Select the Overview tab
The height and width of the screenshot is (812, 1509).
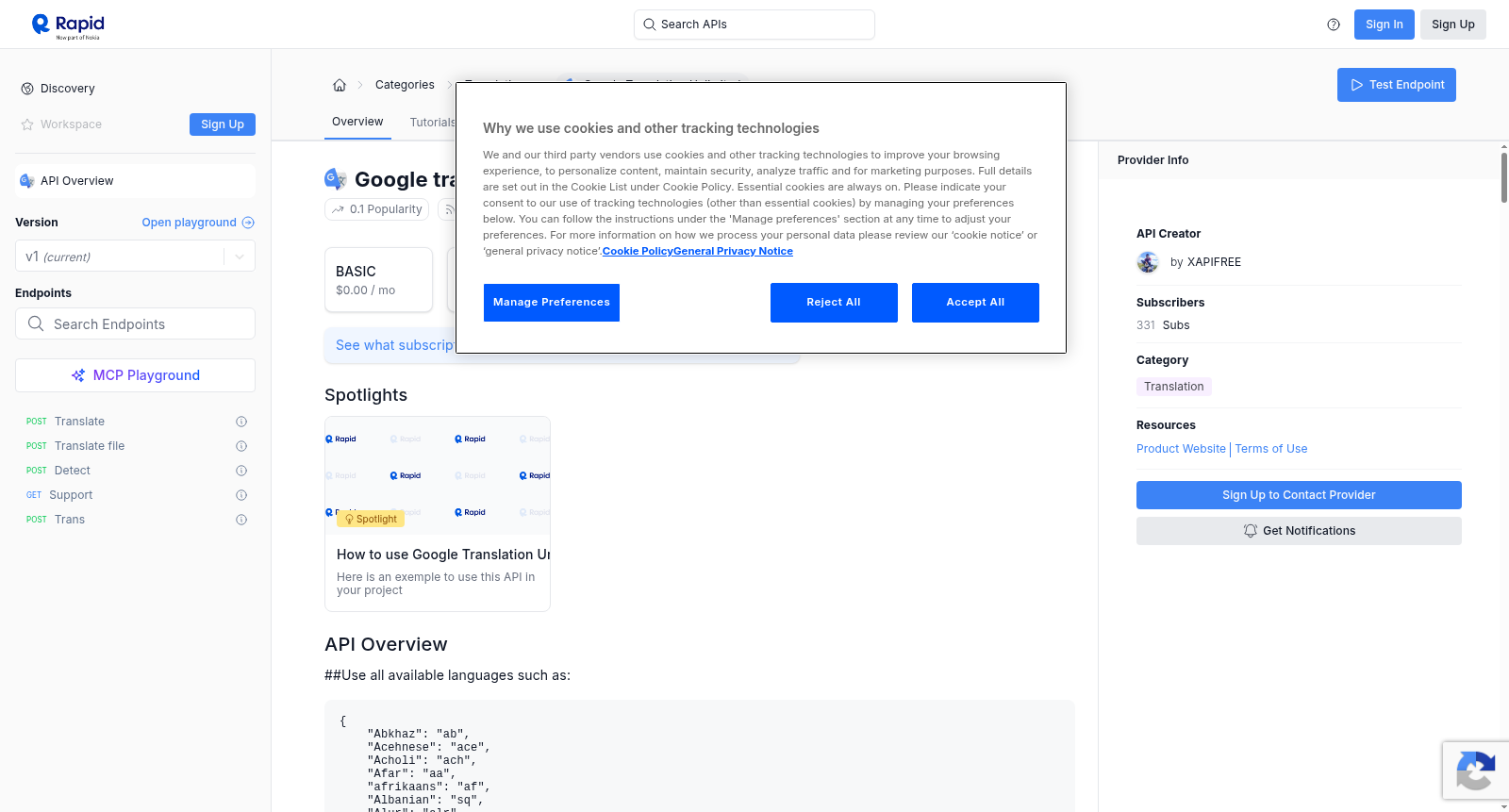357,122
